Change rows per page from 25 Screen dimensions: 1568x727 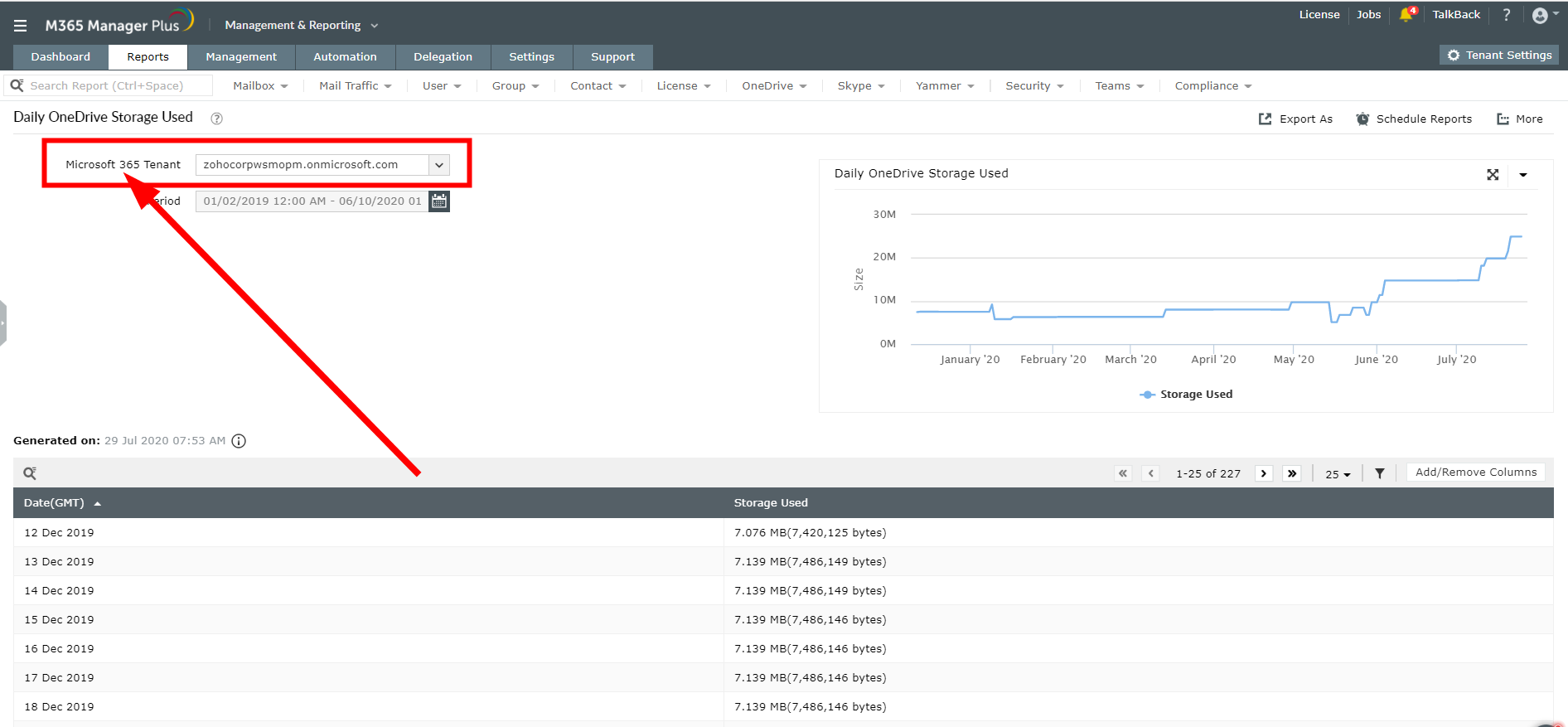[x=1338, y=474]
